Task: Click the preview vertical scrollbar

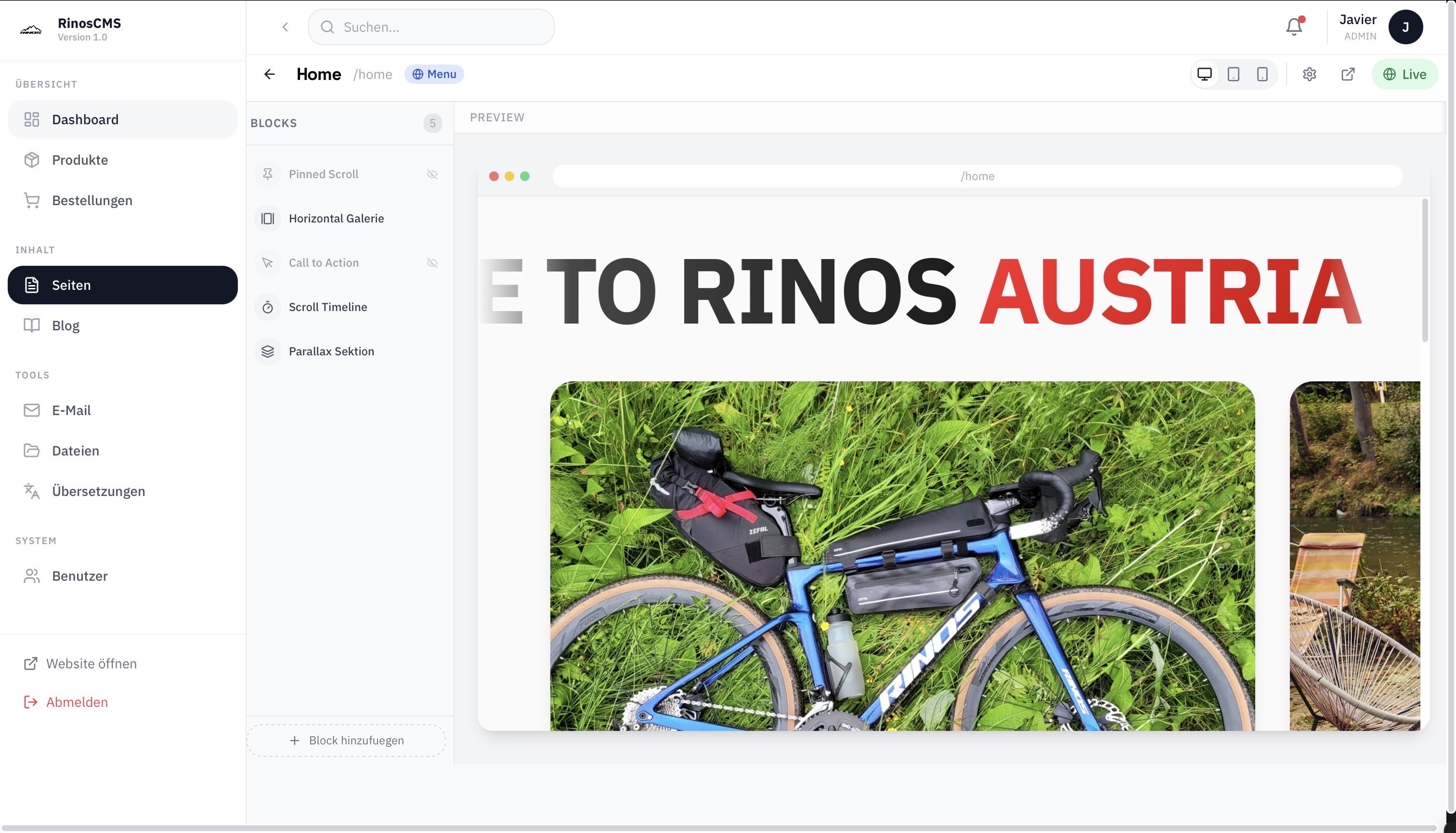Action: (1425, 270)
